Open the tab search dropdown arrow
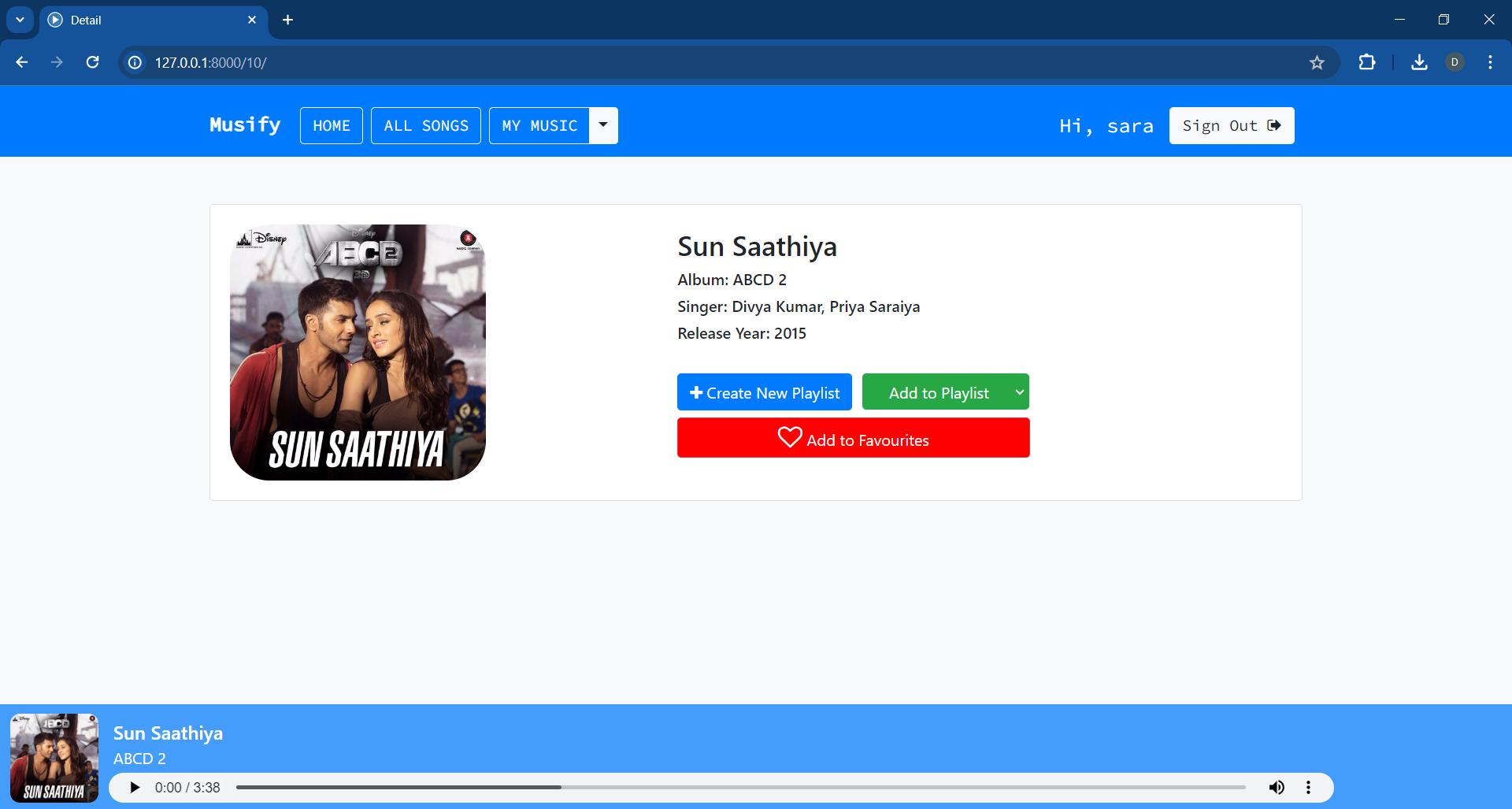 coord(20,20)
